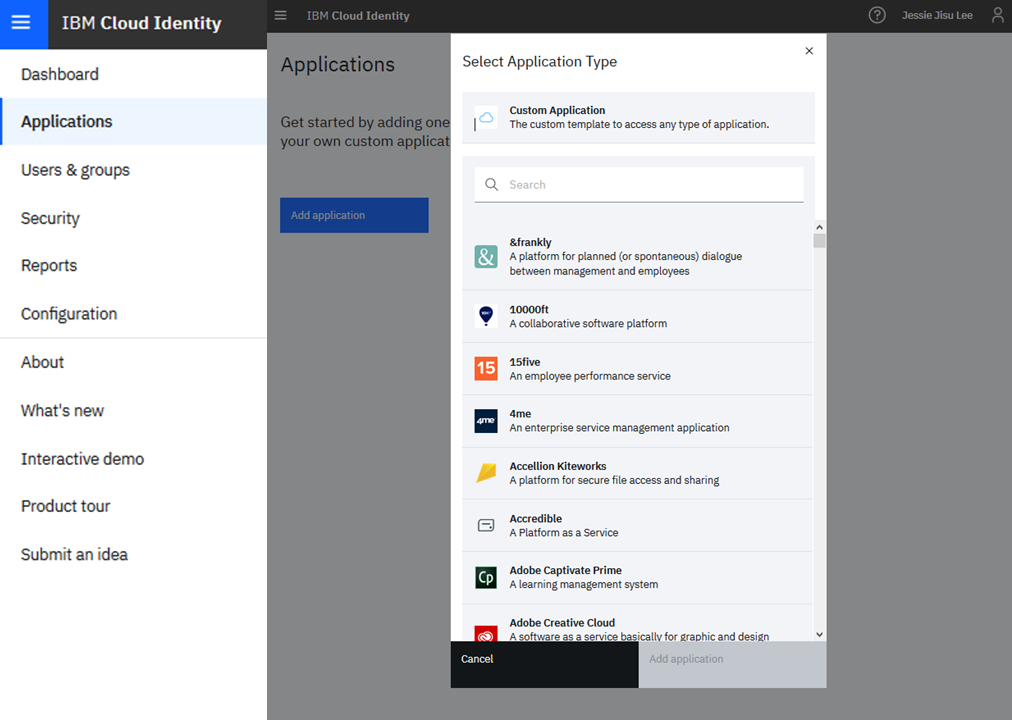Click the scrollbar down arrow in list
The width and height of the screenshot is (1012, 720).
[x=819, y=635]
